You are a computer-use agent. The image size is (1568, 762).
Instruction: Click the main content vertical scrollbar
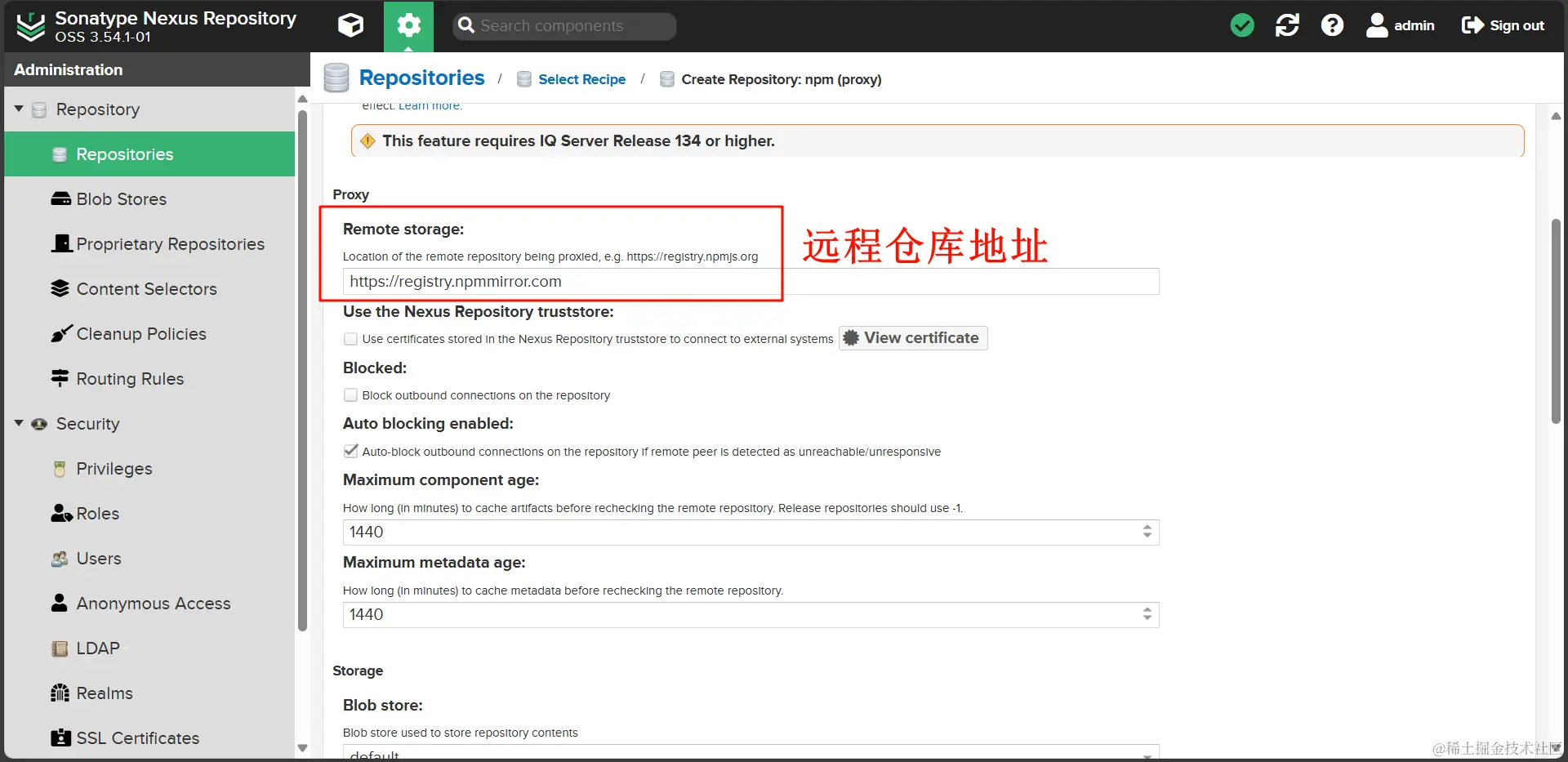click(1556, 322)
